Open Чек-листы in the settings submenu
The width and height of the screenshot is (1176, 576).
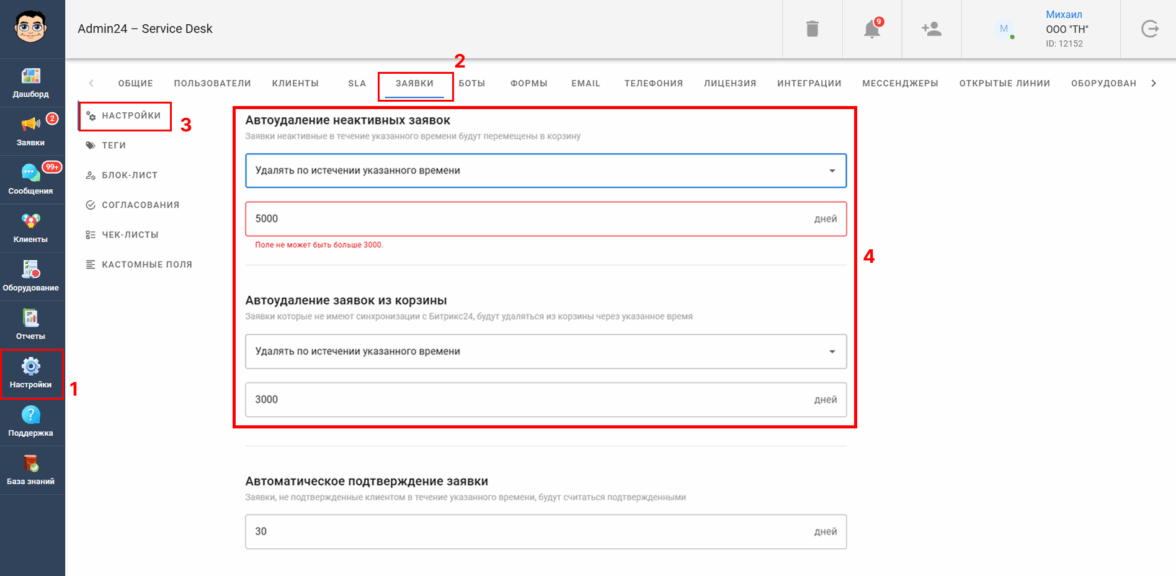pyautogui.click(x=122, y=235)
